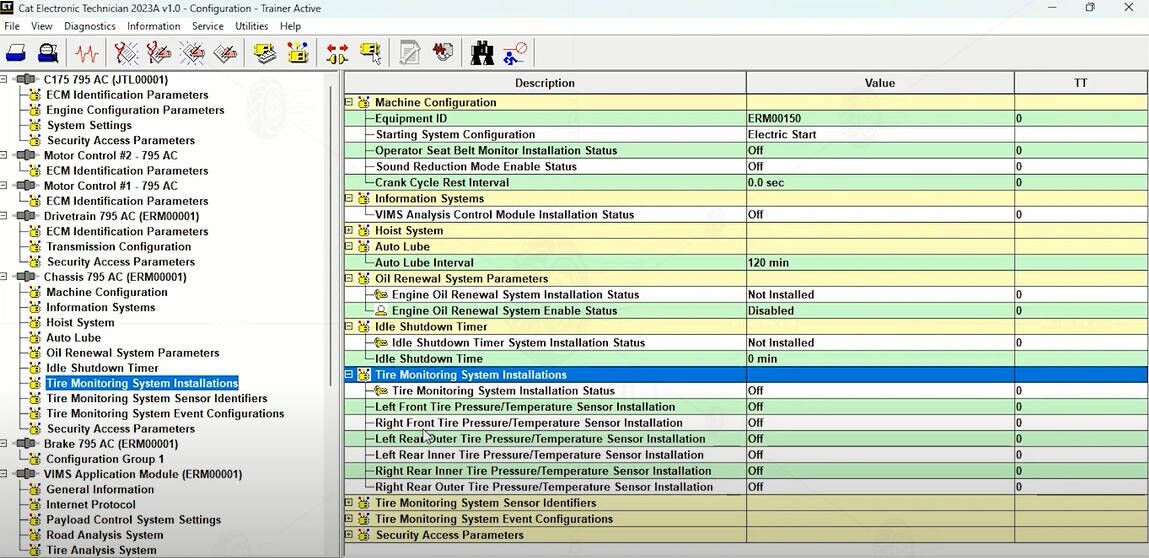
Task: Select Transmission Configuration in the tree
Action: [x=118, y=246]
